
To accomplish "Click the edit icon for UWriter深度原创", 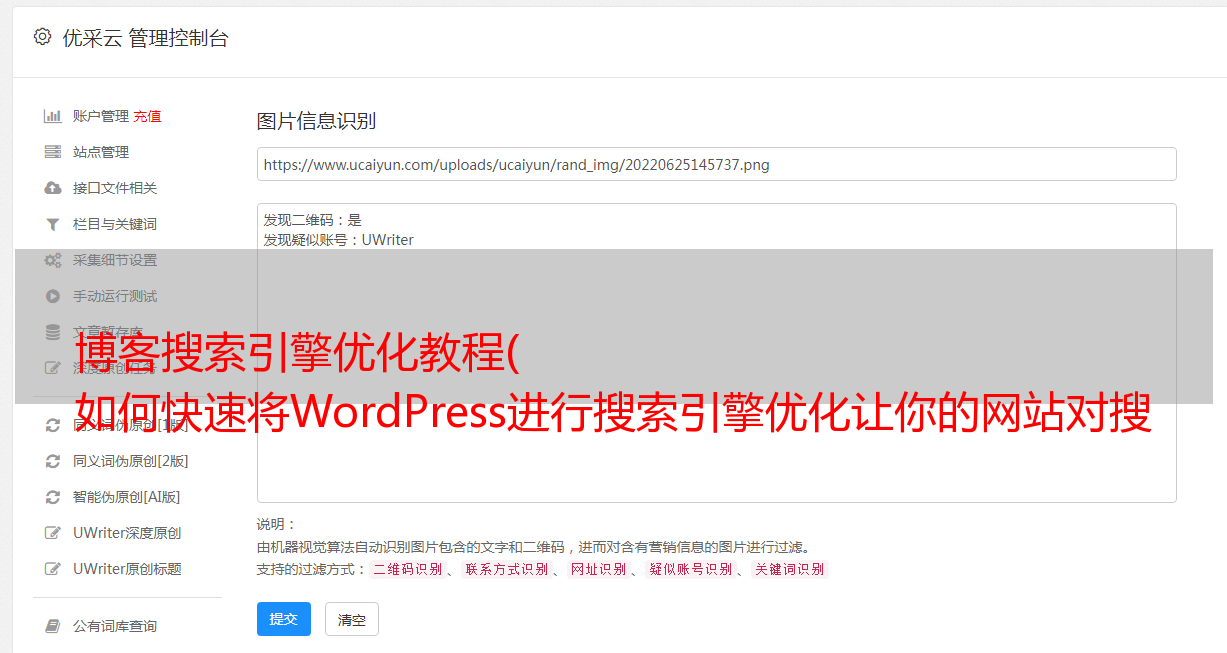I will point(53,533).
